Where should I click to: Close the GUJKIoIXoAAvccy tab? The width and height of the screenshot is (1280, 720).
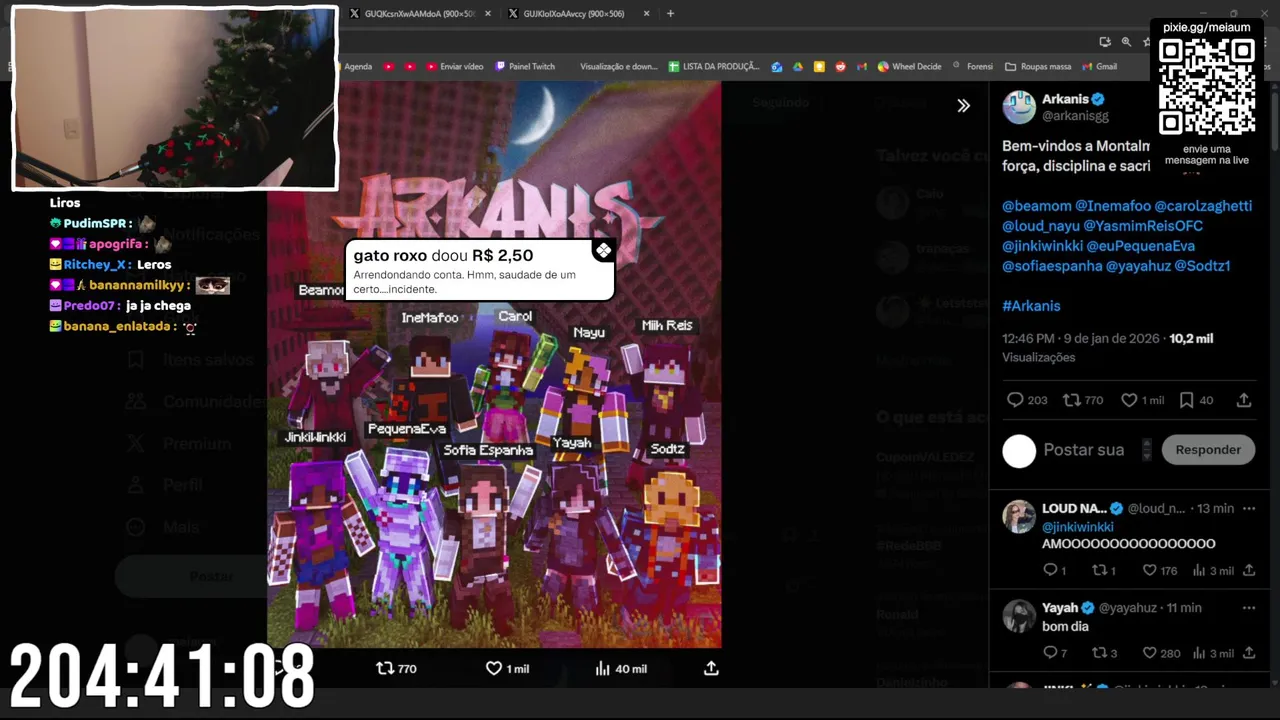[x=647, y=14]
